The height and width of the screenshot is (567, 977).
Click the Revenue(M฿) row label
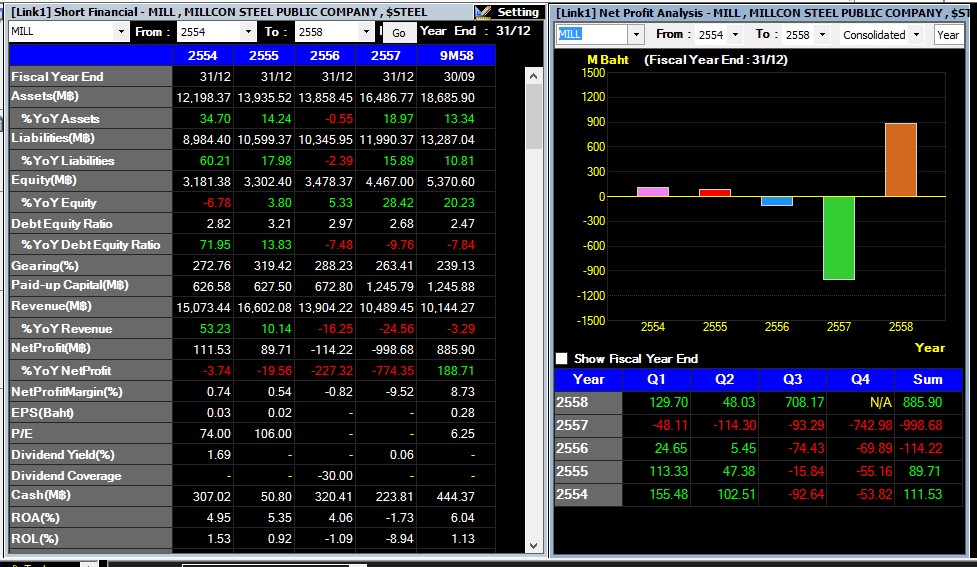(91, 307)
